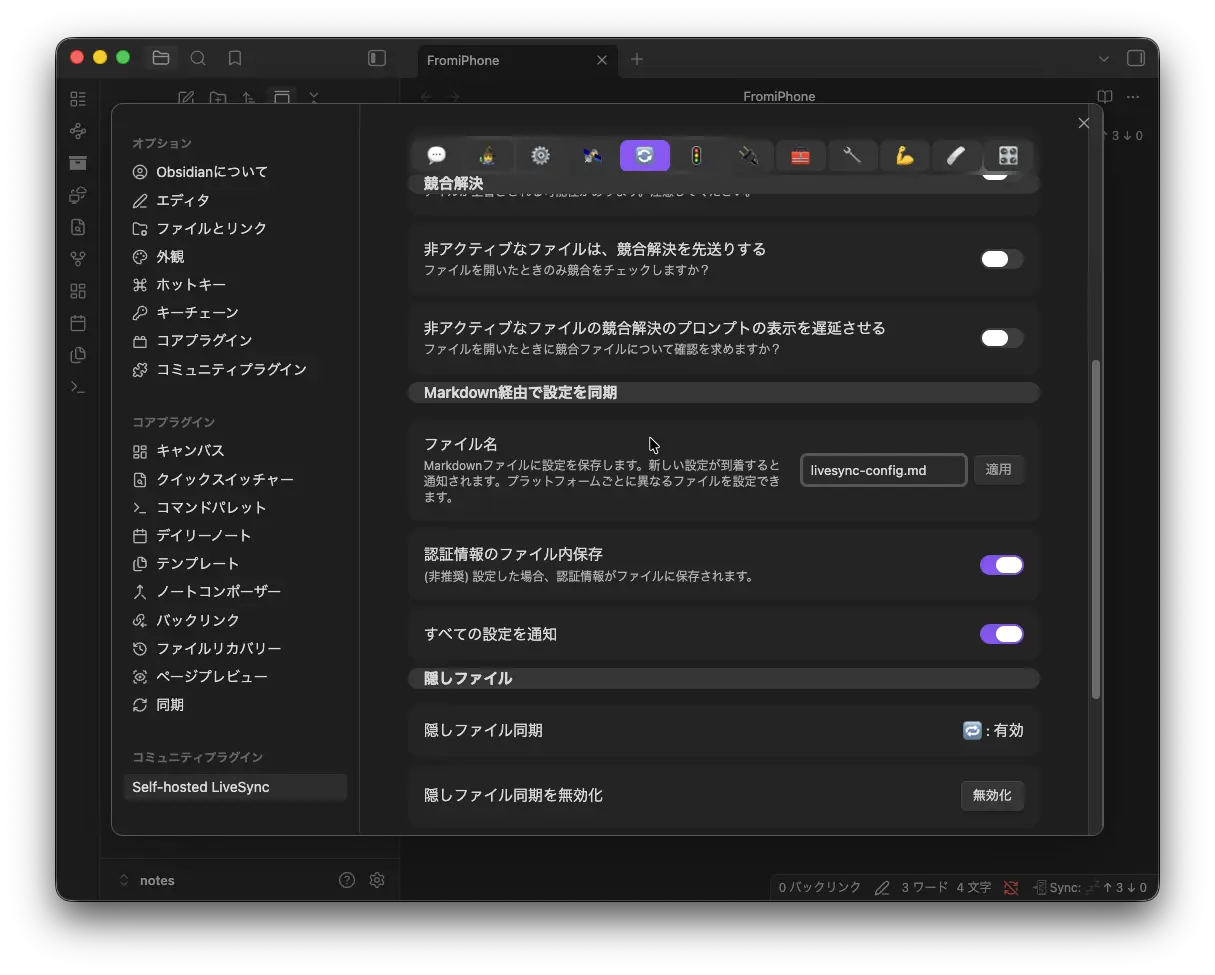Open the wrench icon tab
The width and height of the screenshot is (1215, 975).
(x=852, y=155)
